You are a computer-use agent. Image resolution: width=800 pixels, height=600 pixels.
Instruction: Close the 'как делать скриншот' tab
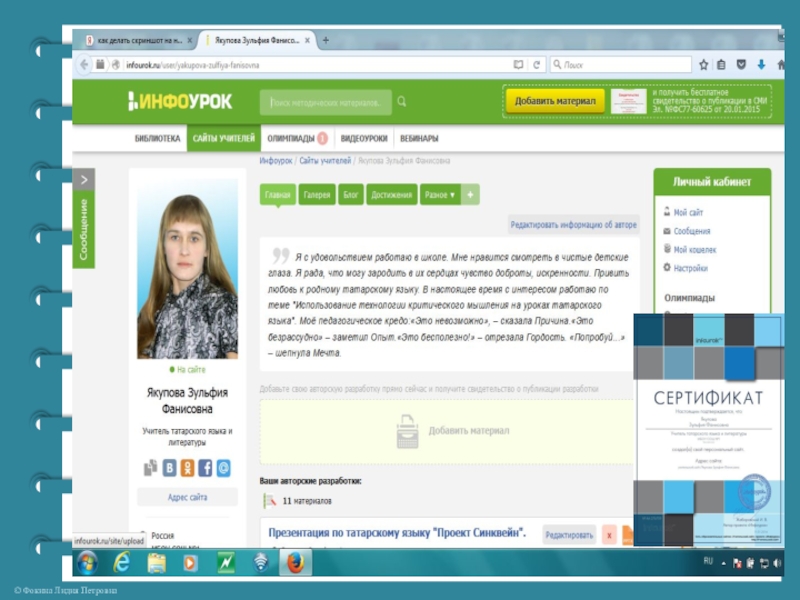[x=190, y=40]
